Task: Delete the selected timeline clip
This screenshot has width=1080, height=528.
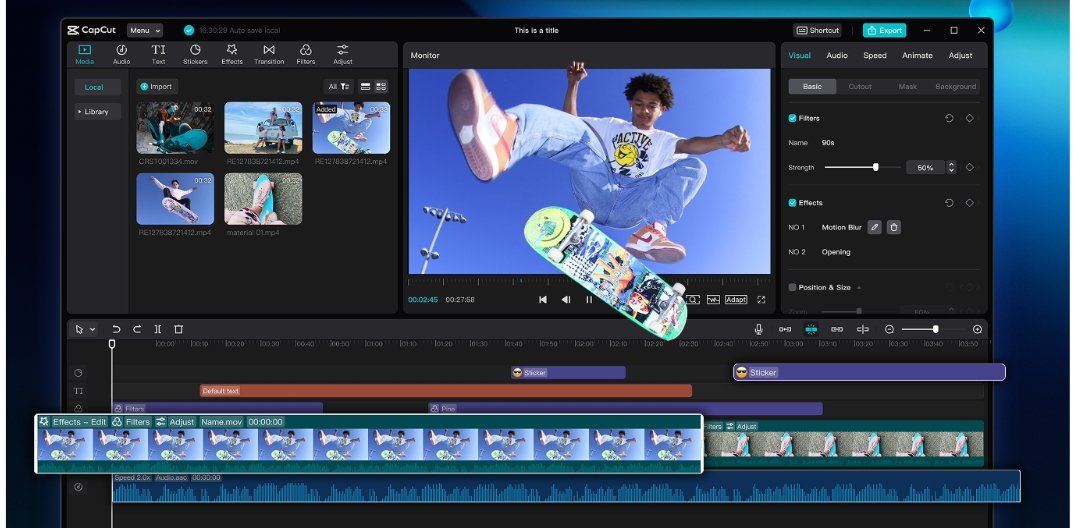Action: (x=178, y=330)
